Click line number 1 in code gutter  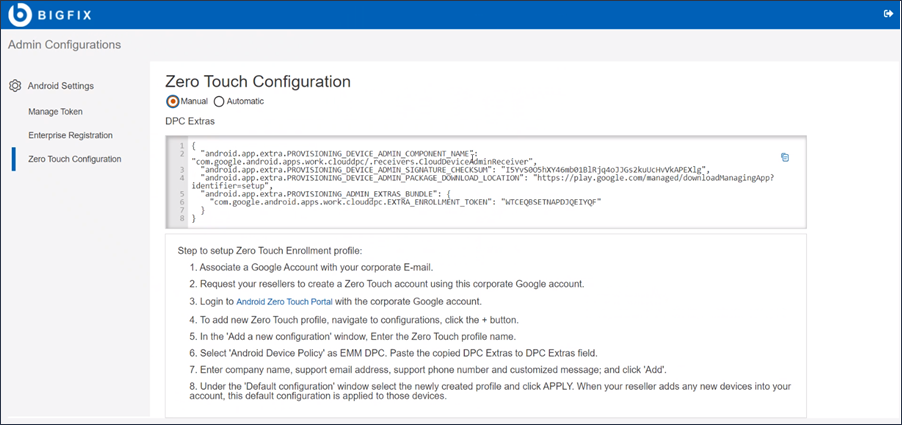click(180, 145)
